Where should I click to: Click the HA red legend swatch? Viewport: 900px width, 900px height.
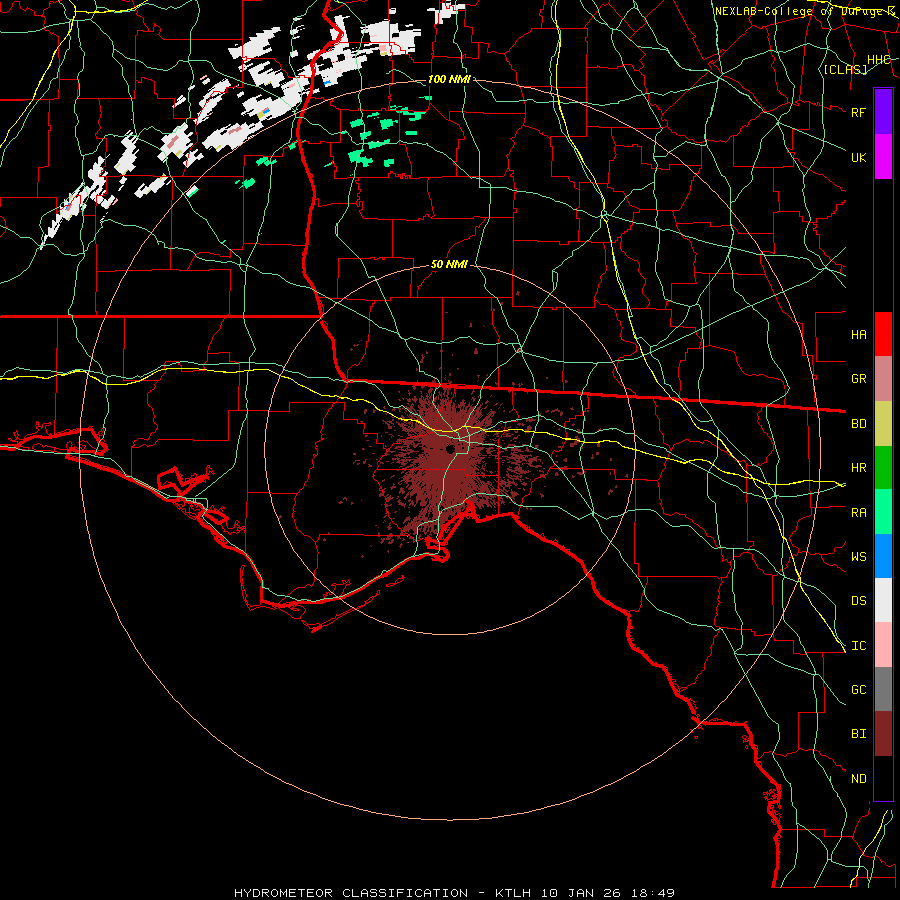click(x=883, y=334)
